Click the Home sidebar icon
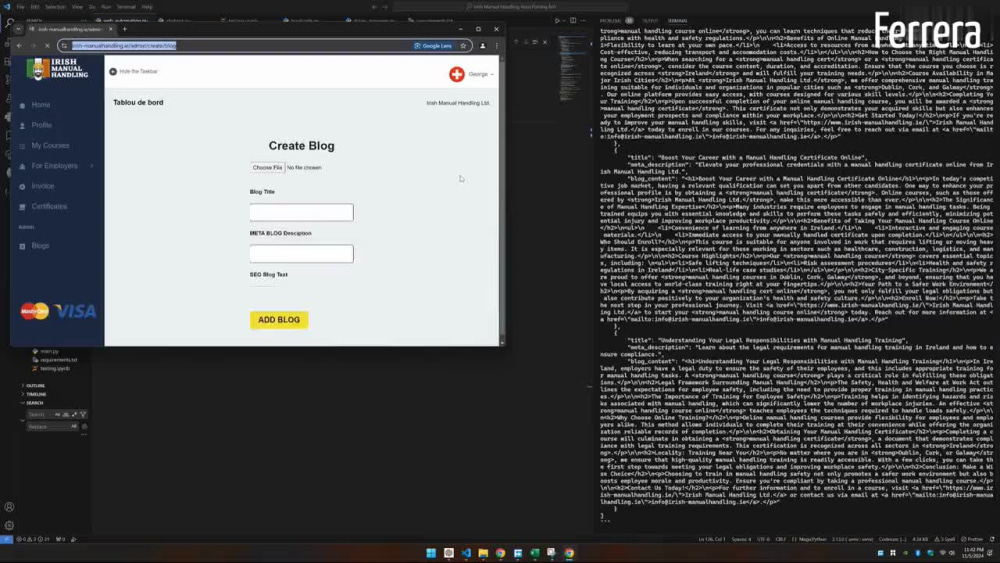This screenshot has height=563, width=1000. pos(22,105)
